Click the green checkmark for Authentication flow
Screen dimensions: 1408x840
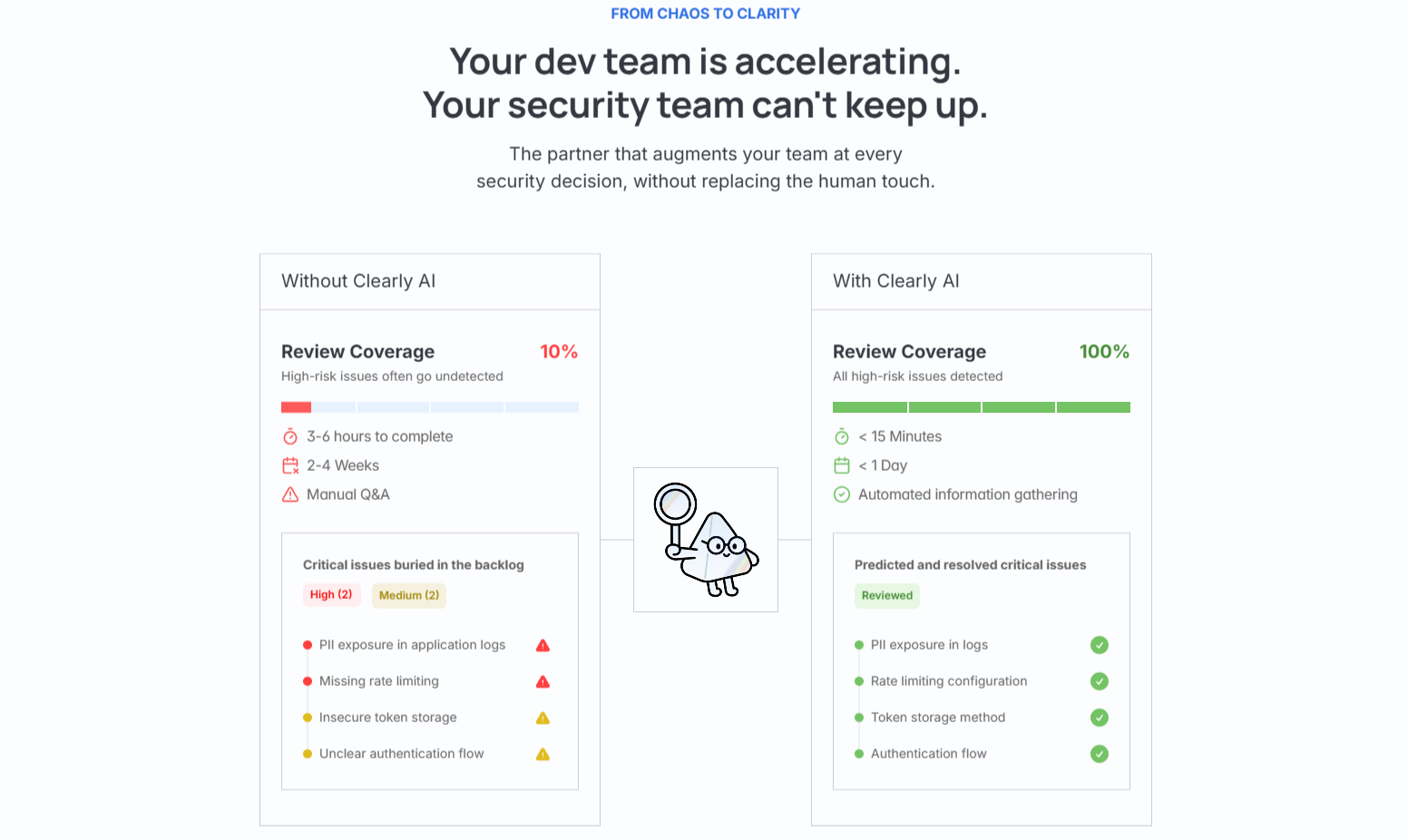[1100, 754]
